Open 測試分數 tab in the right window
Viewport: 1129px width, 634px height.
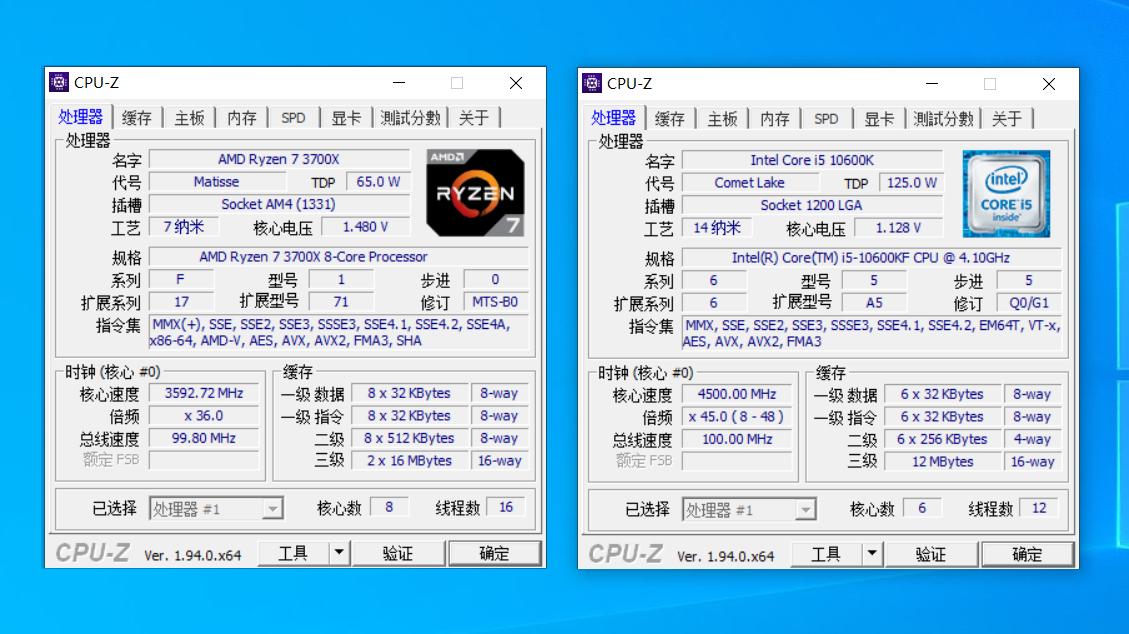[943, 119]
